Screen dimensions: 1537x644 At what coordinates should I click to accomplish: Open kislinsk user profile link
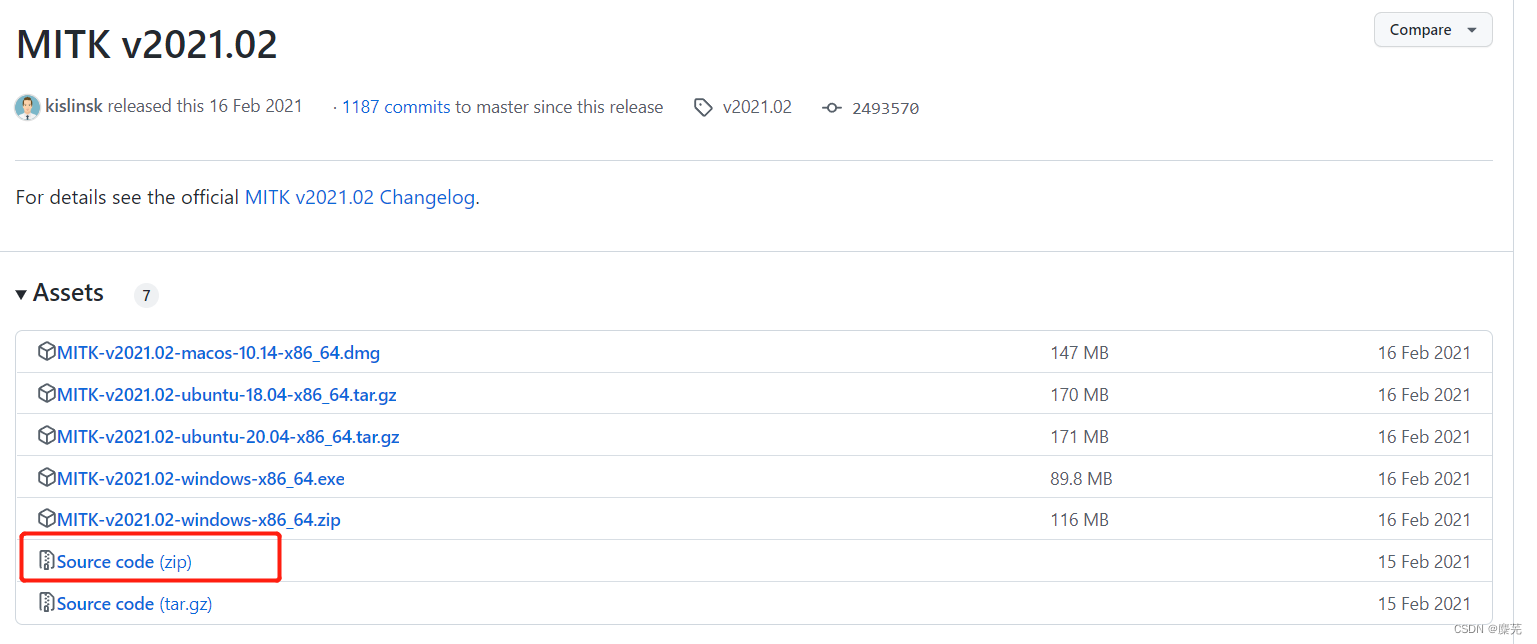point(74,106)
